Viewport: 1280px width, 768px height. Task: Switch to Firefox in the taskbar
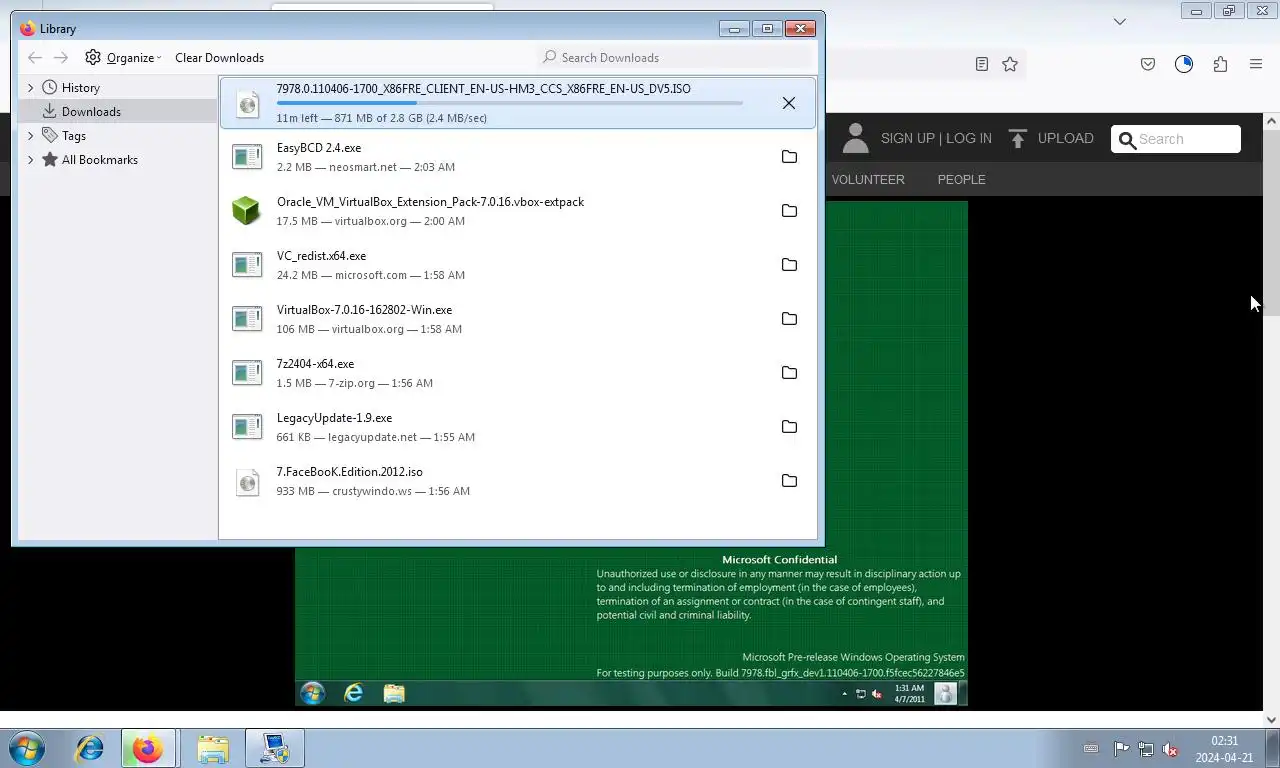148,748
